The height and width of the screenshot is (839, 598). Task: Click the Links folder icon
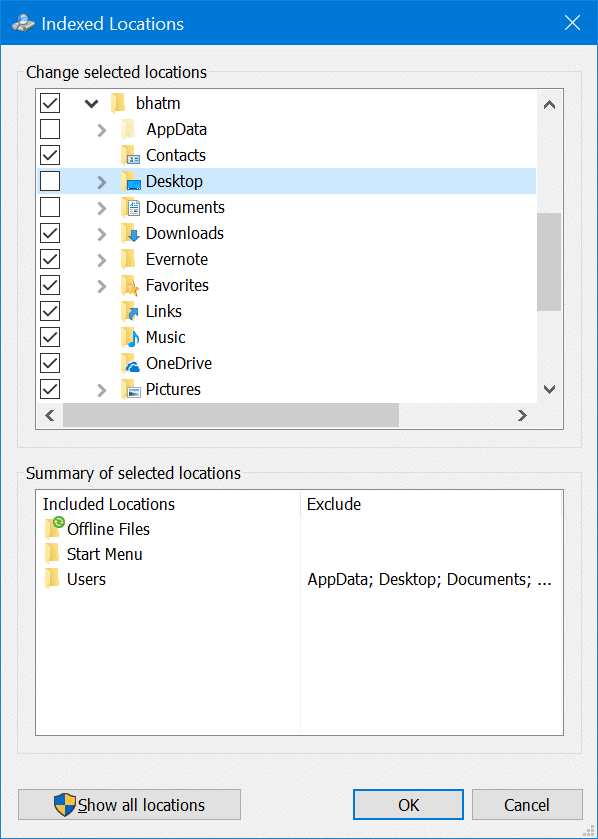click(131, 311)
